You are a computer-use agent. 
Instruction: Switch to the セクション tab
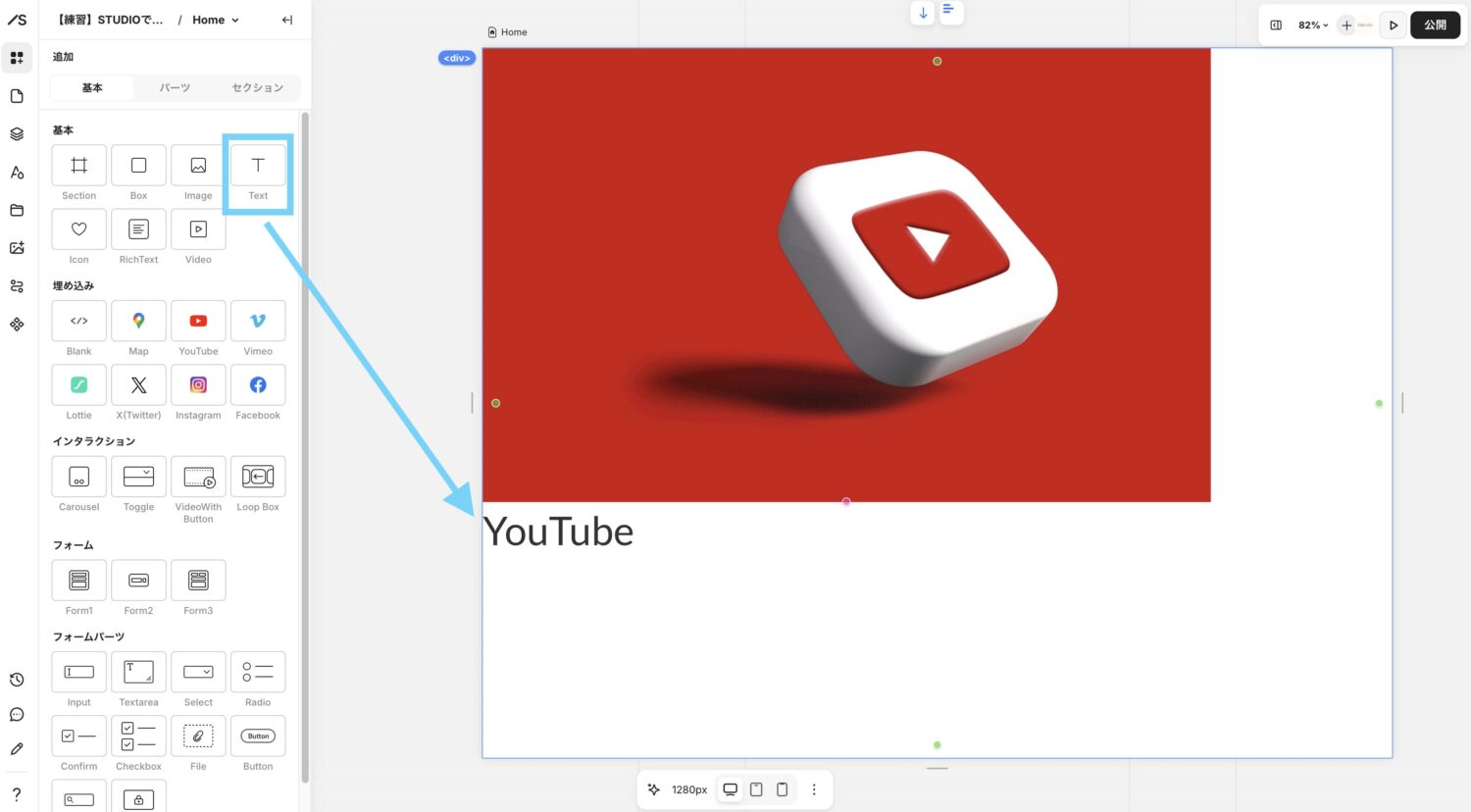pyautogui.click(x=257, y=88)
